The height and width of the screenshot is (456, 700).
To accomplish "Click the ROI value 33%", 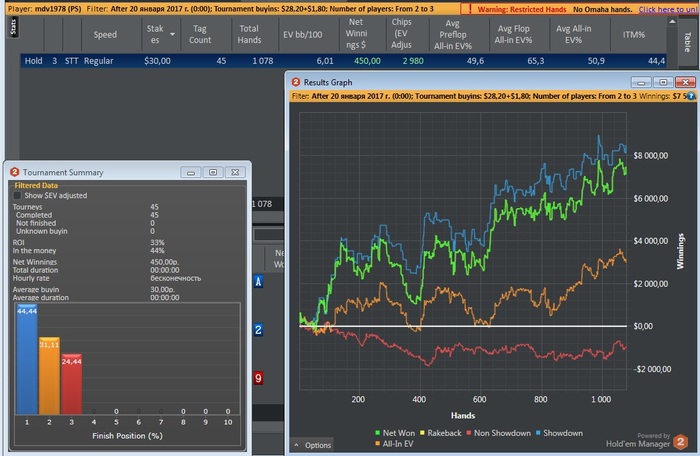I will 157,243.
